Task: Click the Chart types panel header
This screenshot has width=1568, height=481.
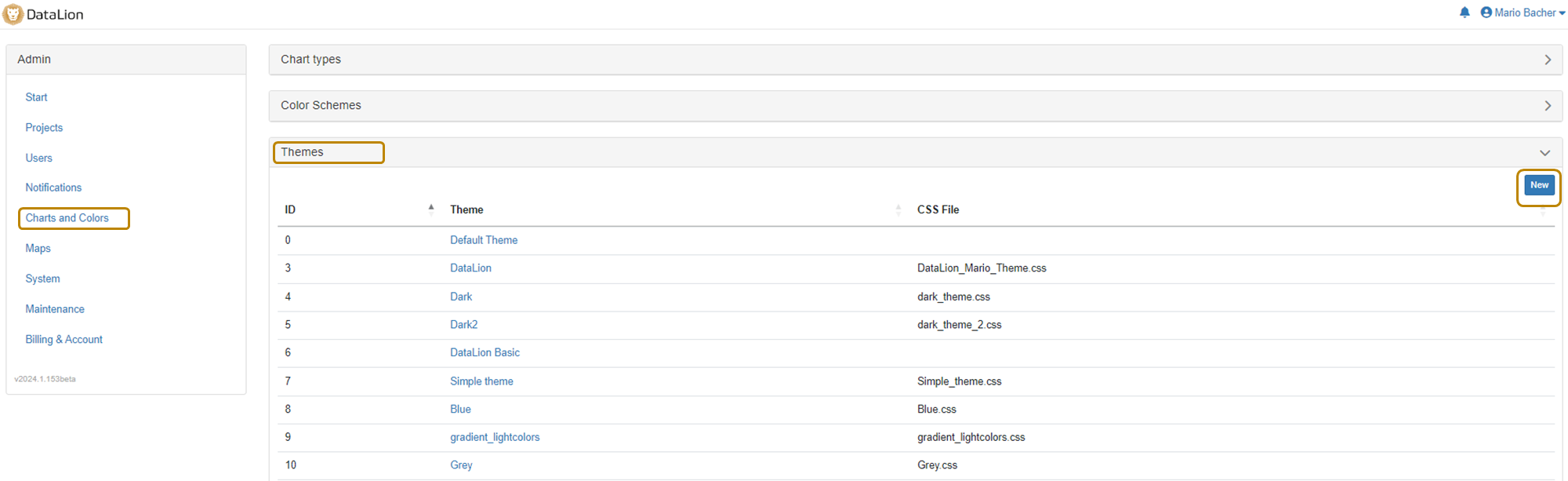Action: click(x=915, y=60)
